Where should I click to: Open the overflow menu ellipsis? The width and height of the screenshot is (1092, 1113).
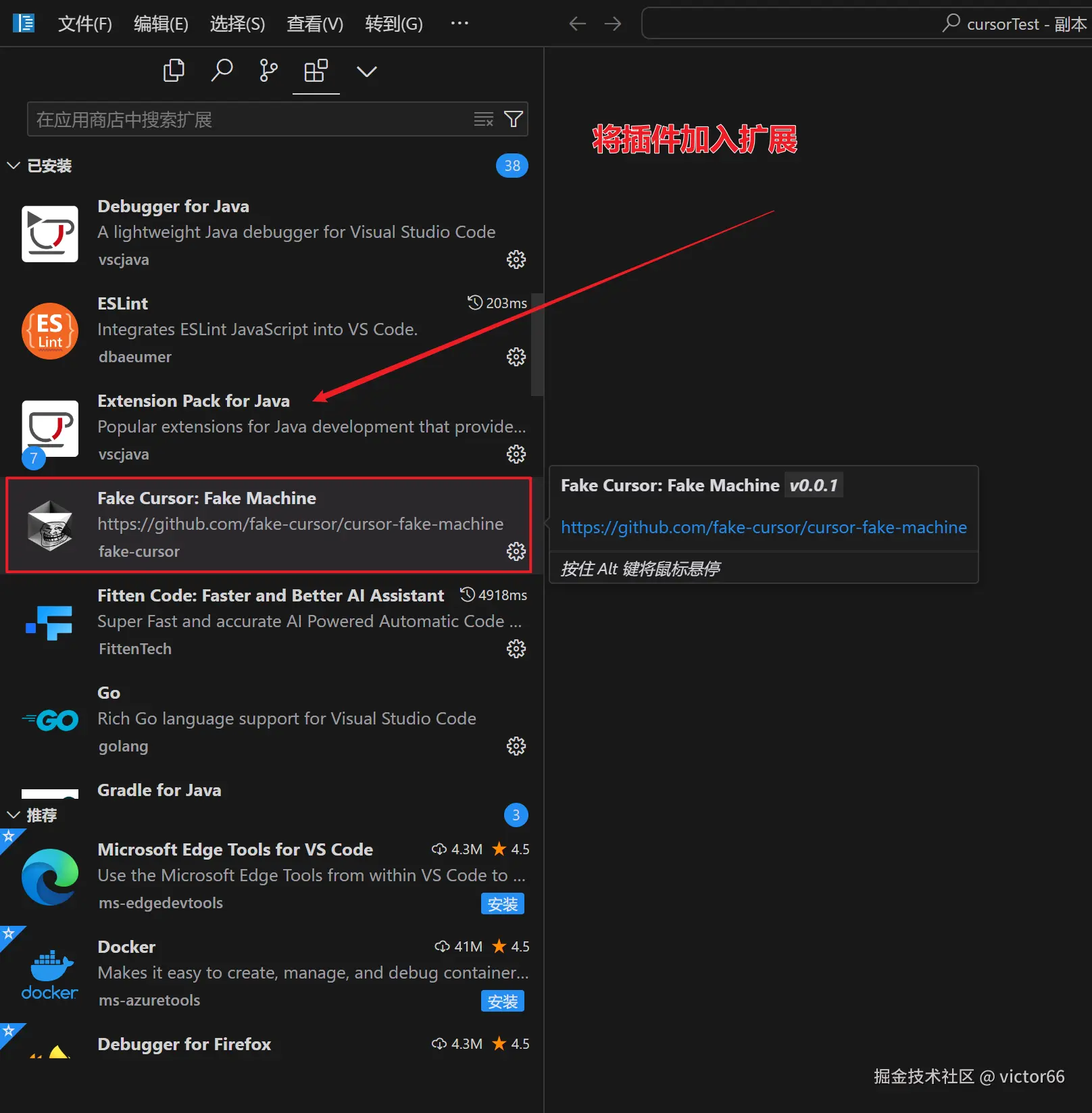click(x=460, y=23)
